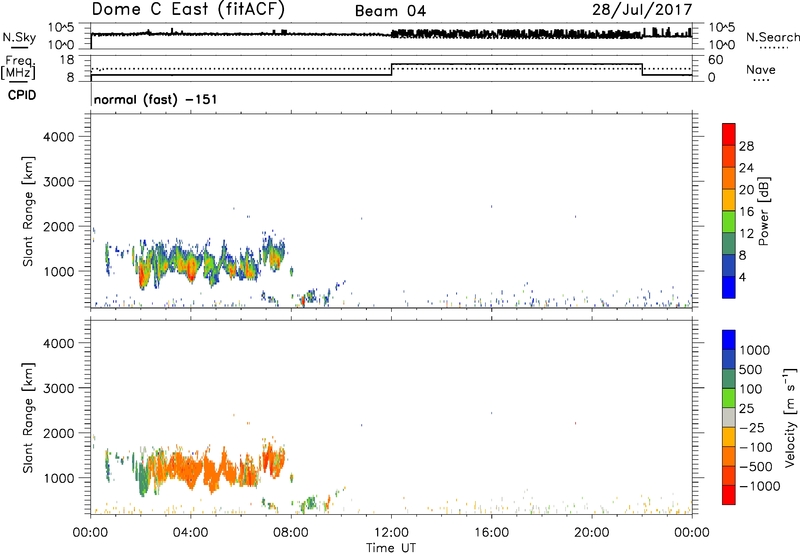Click the date '28/Jul/2017'
This screenshot has width=800, height=554.
click(642, 10)
